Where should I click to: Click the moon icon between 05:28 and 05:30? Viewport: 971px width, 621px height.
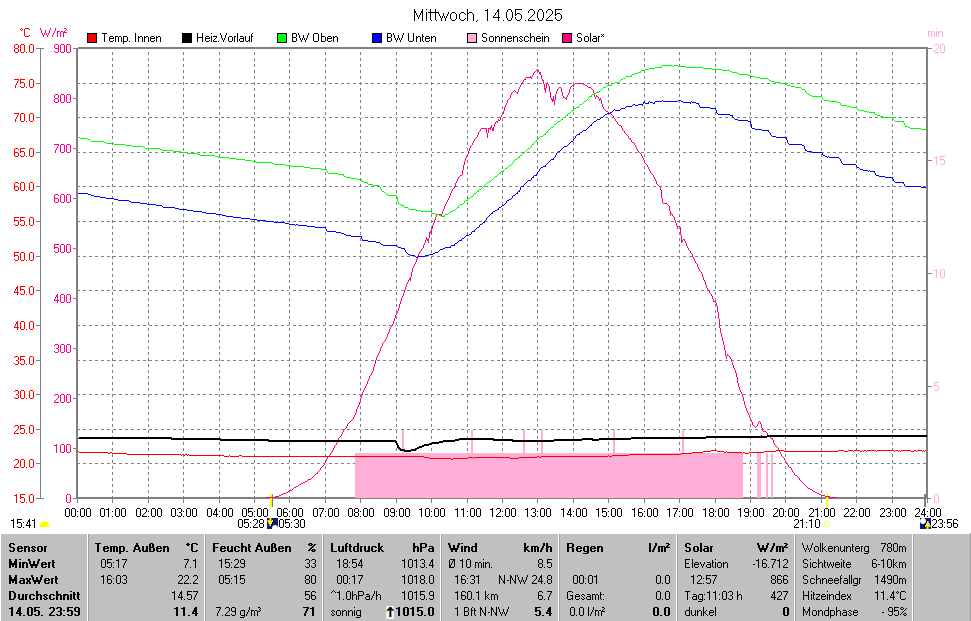(x=271, y=524)
